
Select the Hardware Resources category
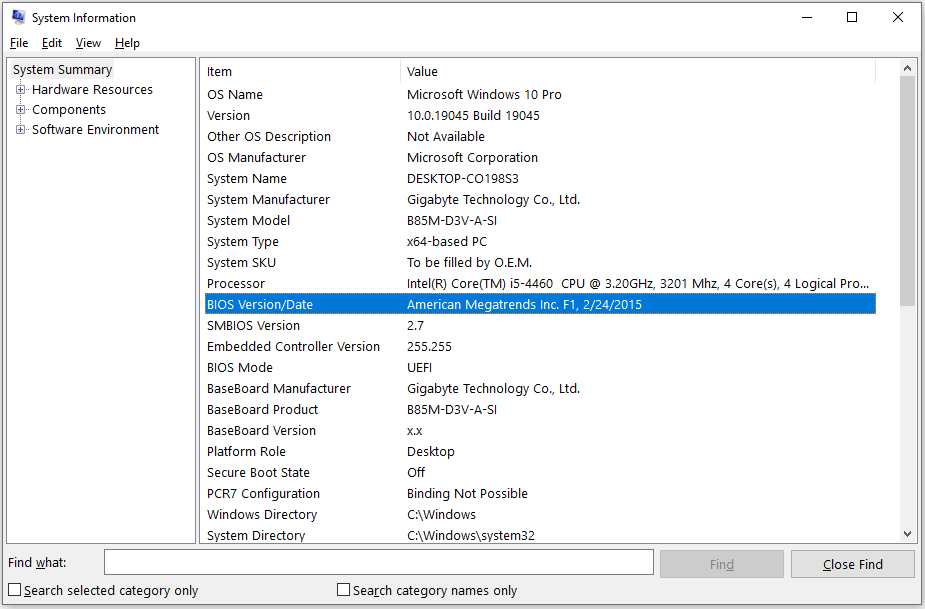tap(92, 90)
